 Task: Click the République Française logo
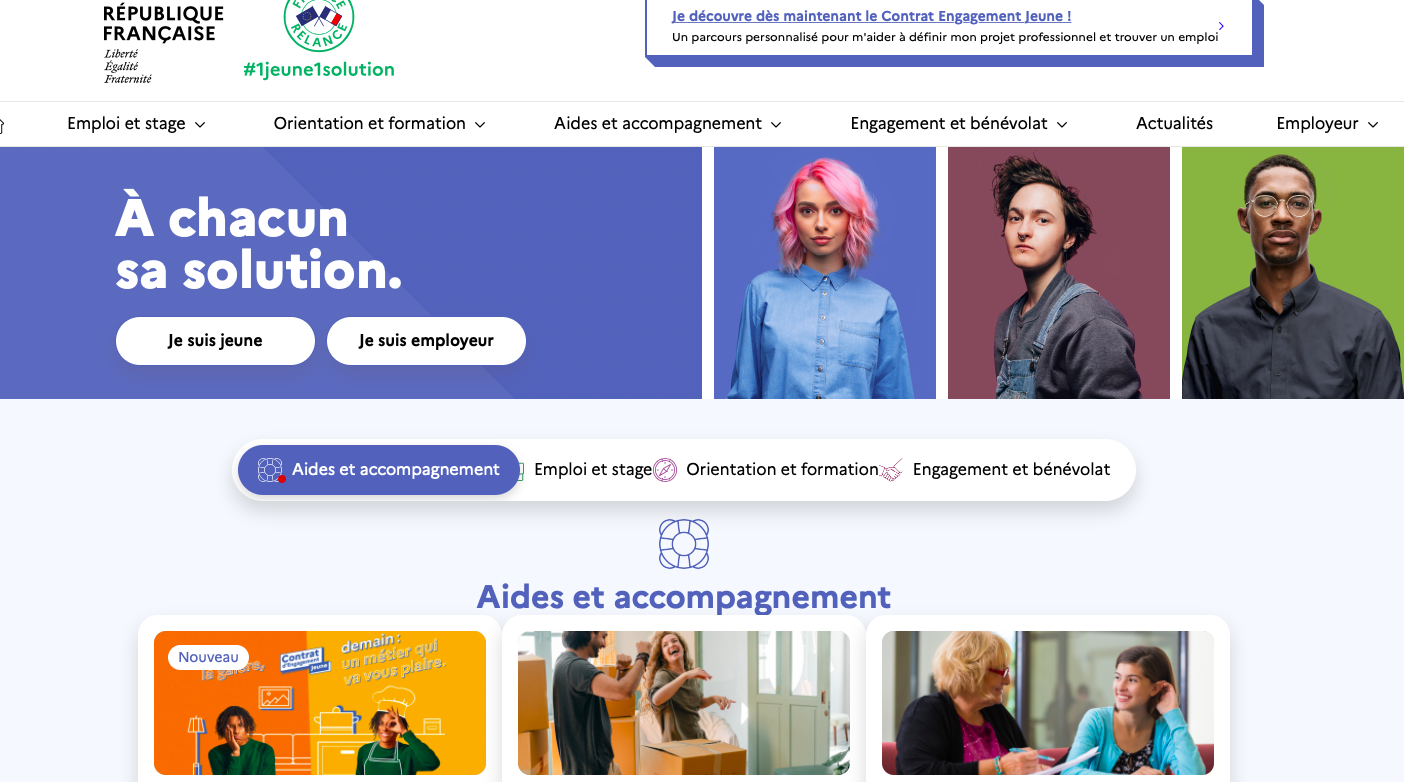(163, 43)
